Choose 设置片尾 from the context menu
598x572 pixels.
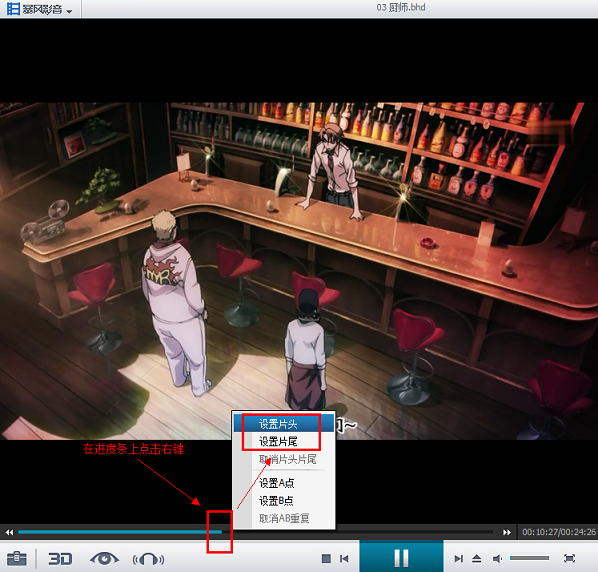(x=284, y=442)
